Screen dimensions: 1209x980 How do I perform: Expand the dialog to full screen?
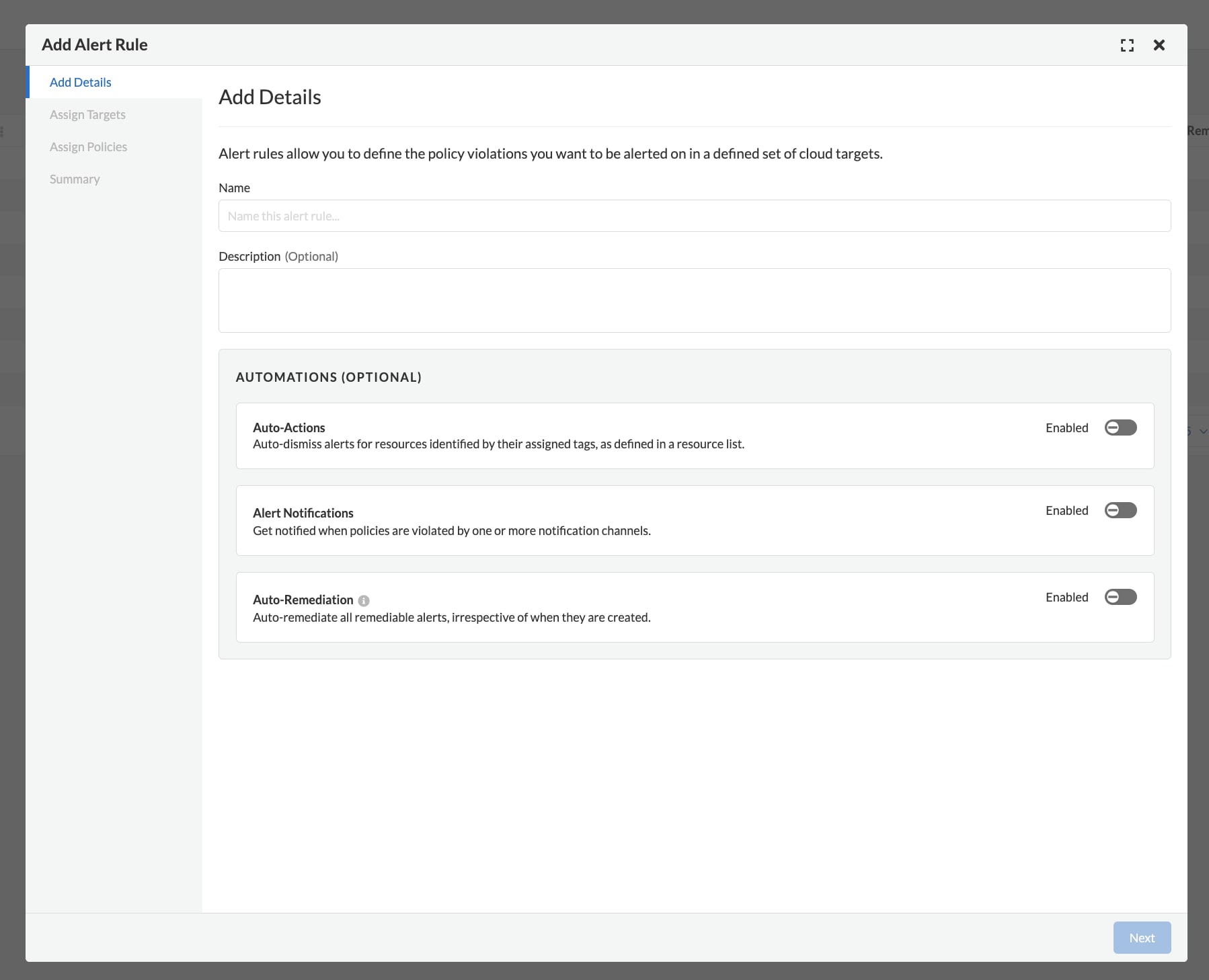1127,45
